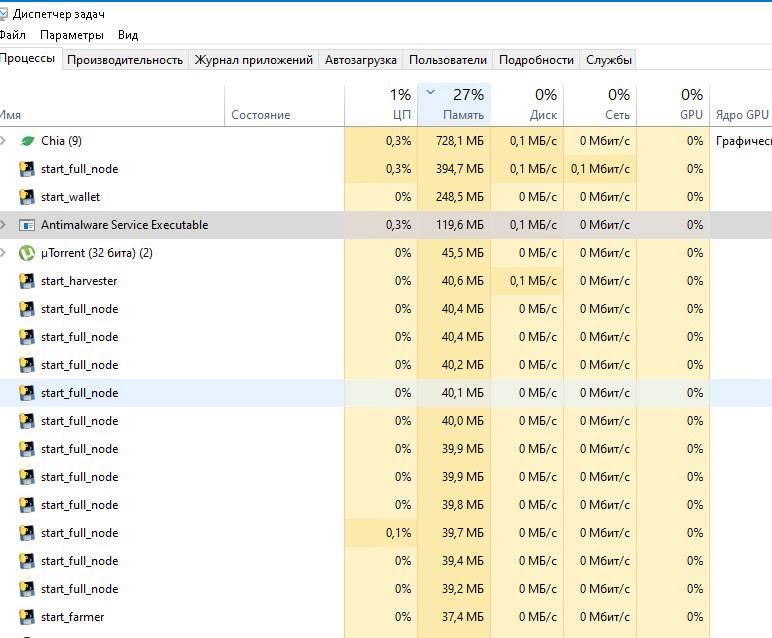
Task: Open the Параметры menu
Action: coord(72,35)
